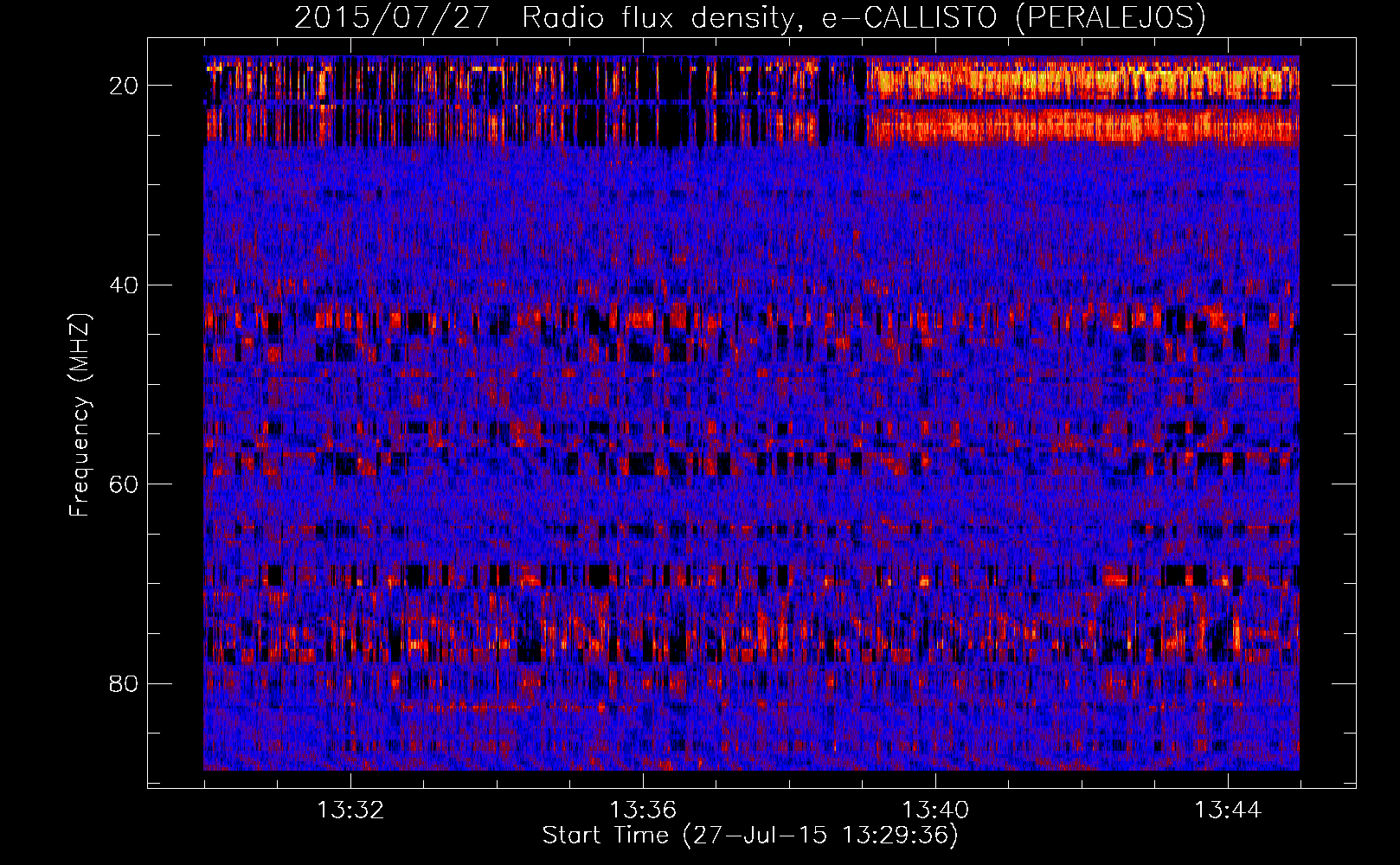Click the "Start Time" x-axis label
Image resolution: width=1400 pixels, height=865 pixels.
tap(605, 835)
